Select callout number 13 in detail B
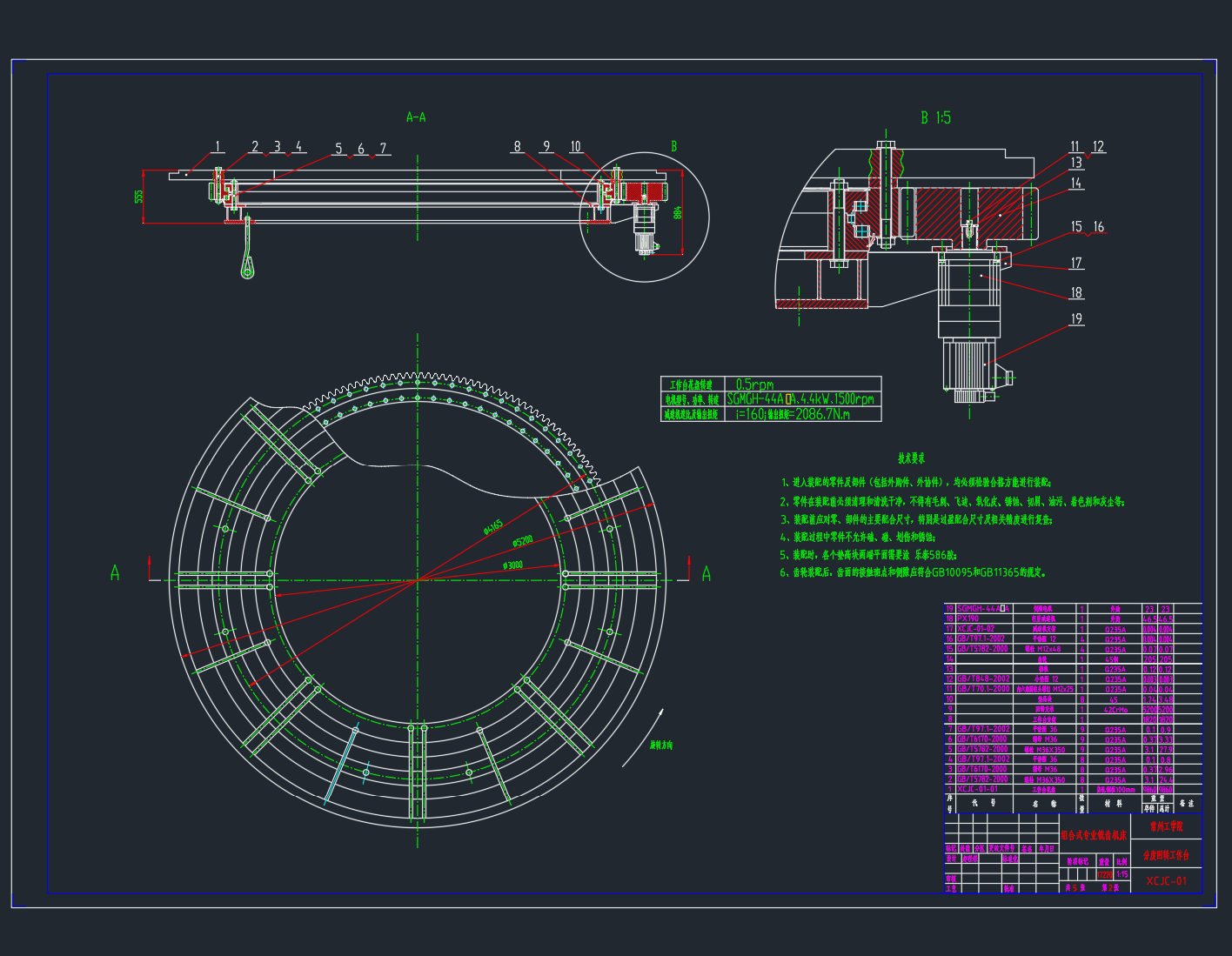The height and width of the screenshot is (956, 1232). coord(1076,163)
